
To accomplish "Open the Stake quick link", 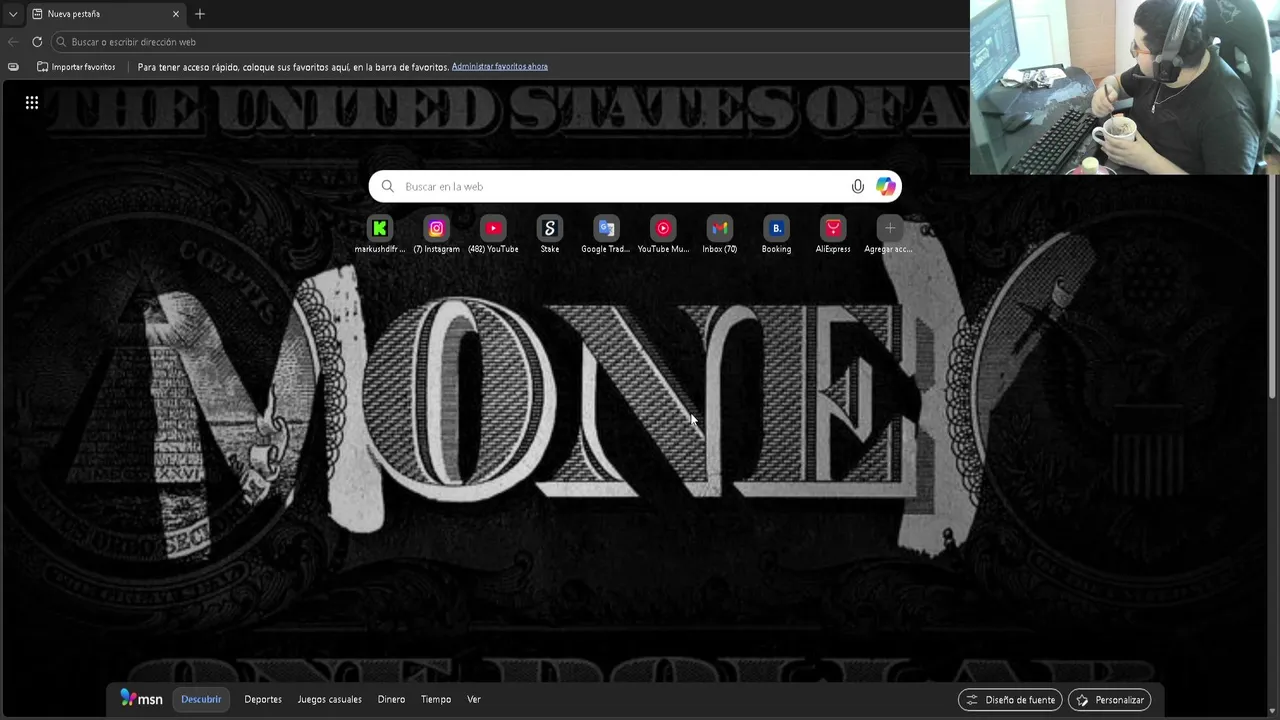I will pos(550,236).
